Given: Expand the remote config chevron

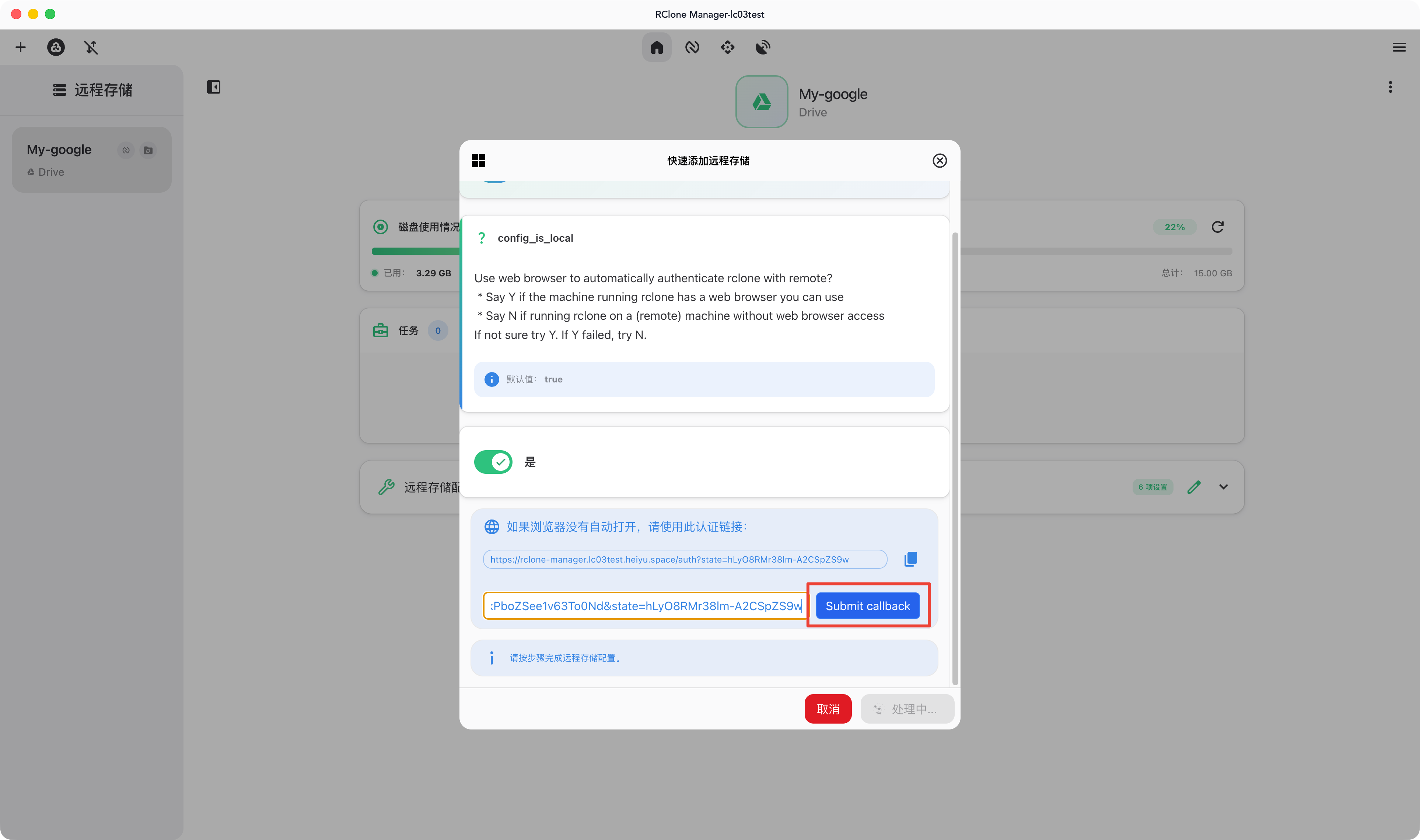Looking at the screenshot, I should [1223, 487].
